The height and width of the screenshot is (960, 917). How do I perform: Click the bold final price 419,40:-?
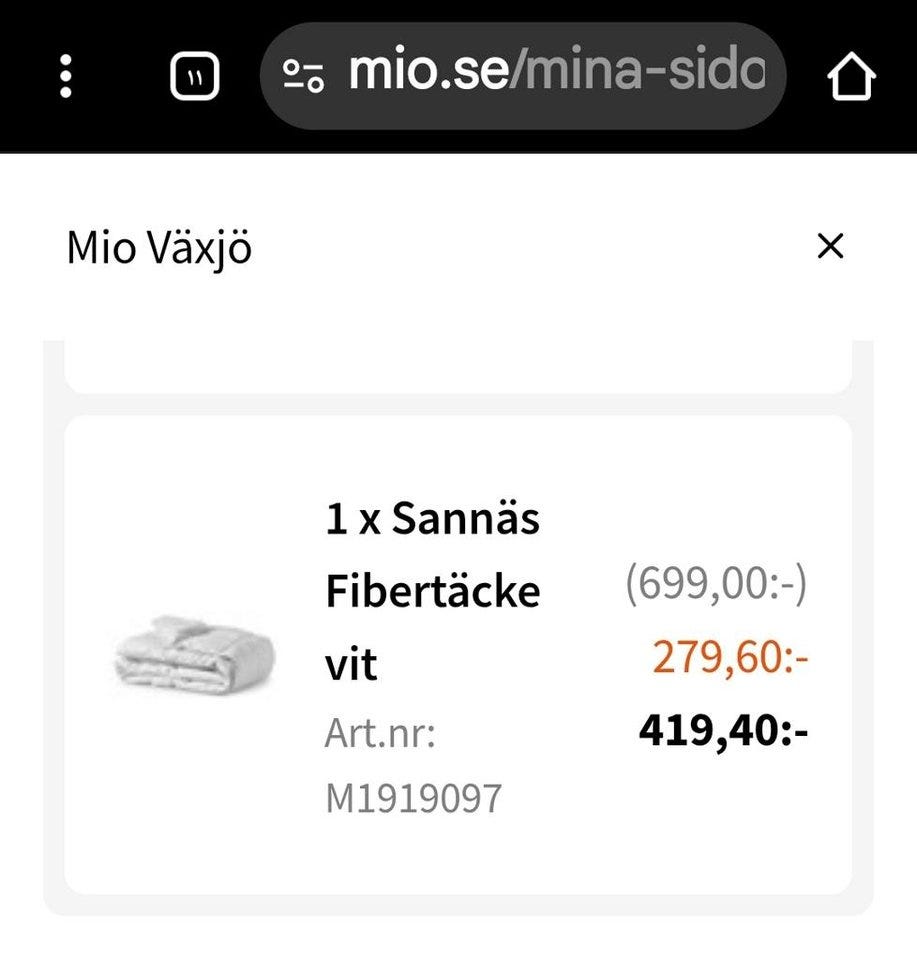[723, 732]
